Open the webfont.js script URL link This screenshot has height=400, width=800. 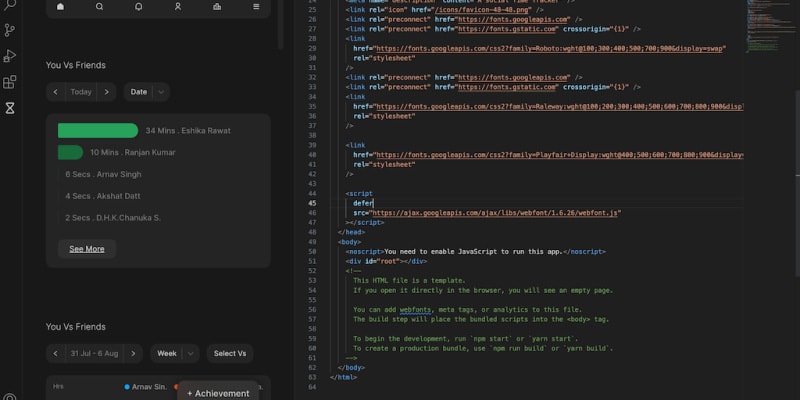pyautogui.click(x=497, y=213)
